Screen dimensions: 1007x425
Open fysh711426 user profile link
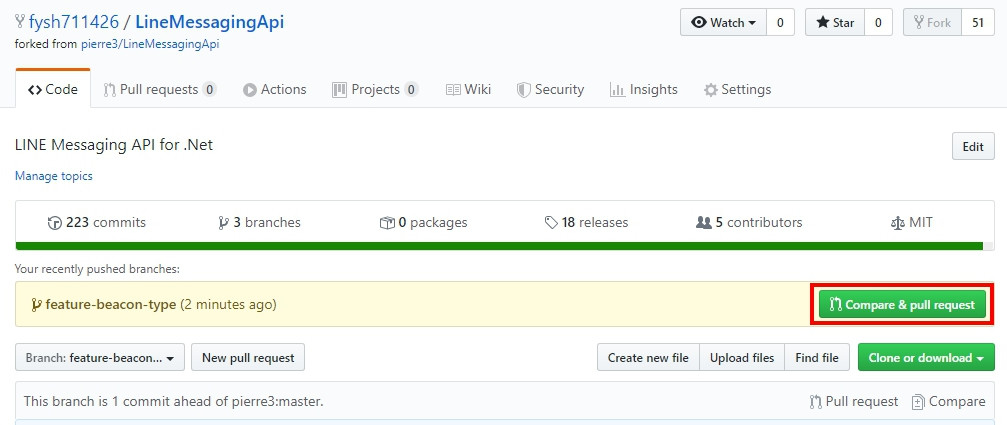pyautogui.click(x=74, y=22)
